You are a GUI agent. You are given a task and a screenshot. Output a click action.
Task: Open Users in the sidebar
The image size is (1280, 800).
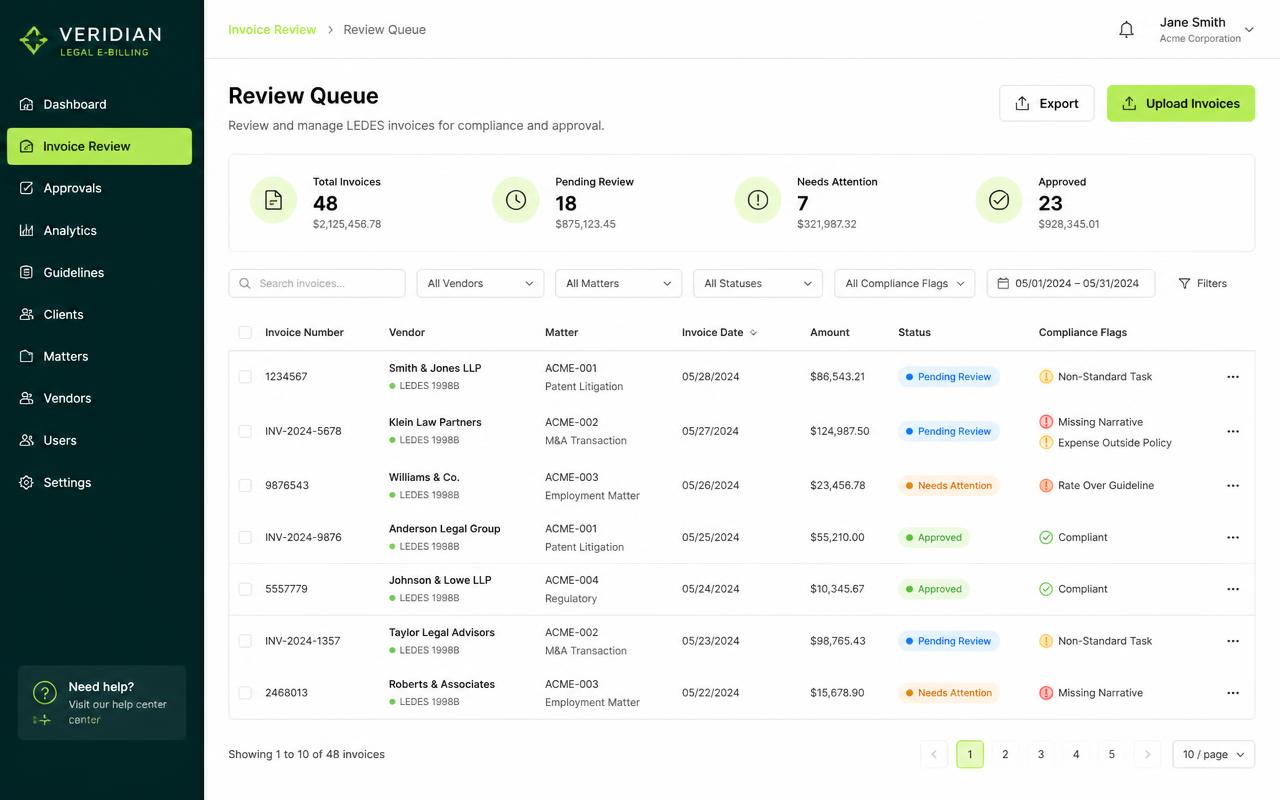(x=99, y=440)
